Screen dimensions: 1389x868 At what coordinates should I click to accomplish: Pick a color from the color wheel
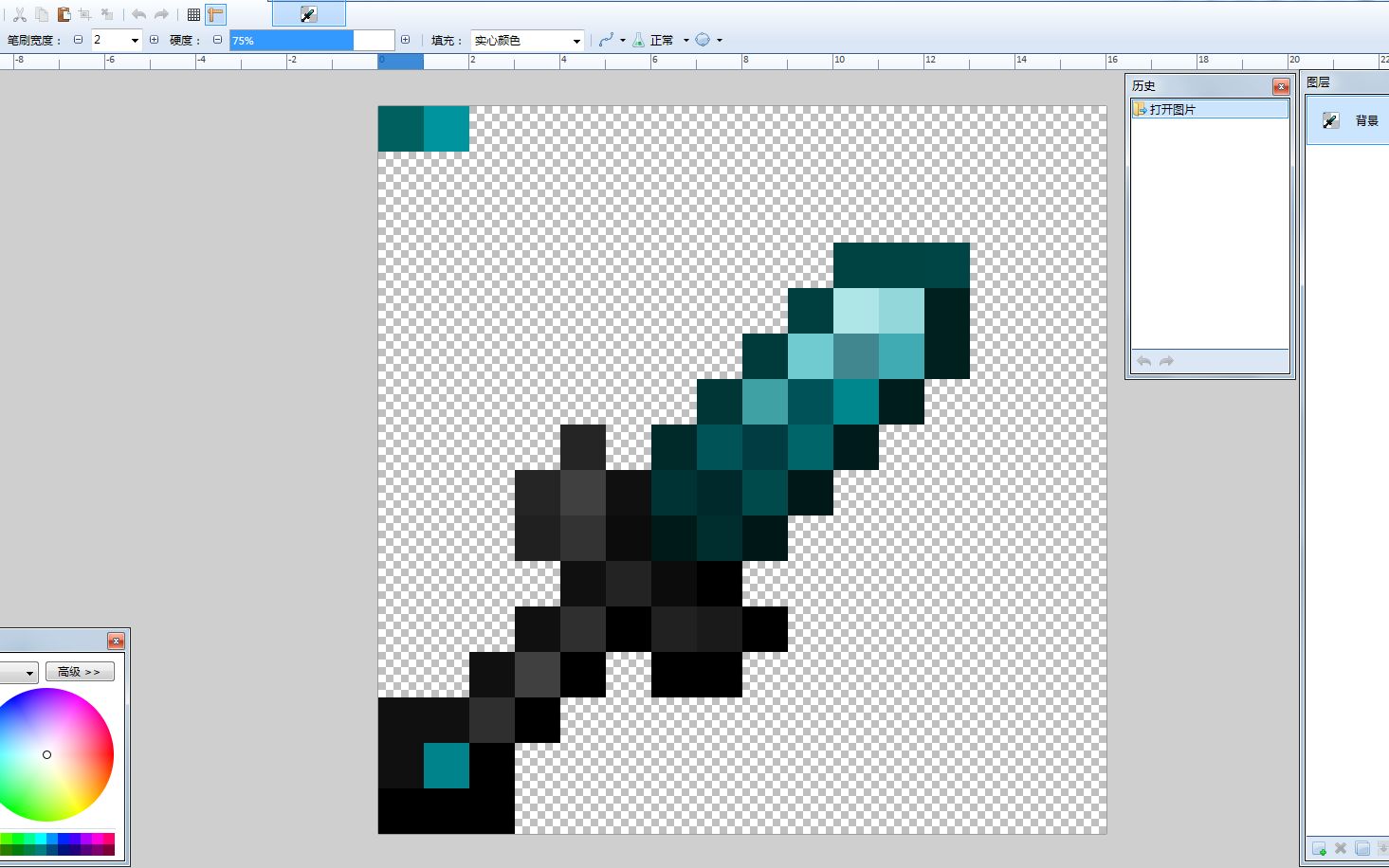pyautogui.click(x=46, y=754)
